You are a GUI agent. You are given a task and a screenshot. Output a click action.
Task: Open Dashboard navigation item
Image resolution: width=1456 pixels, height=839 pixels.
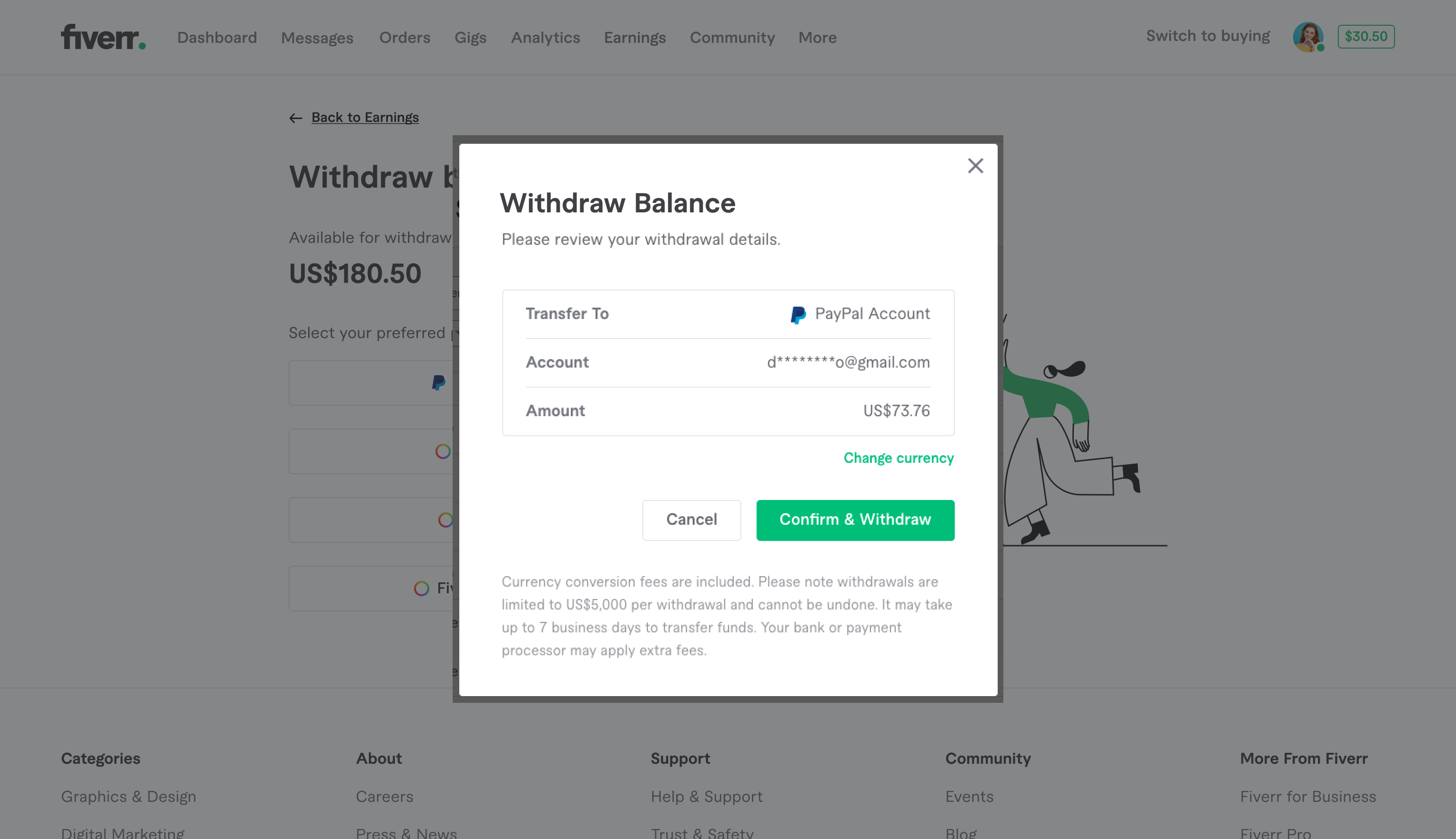[x=216, y=38]
